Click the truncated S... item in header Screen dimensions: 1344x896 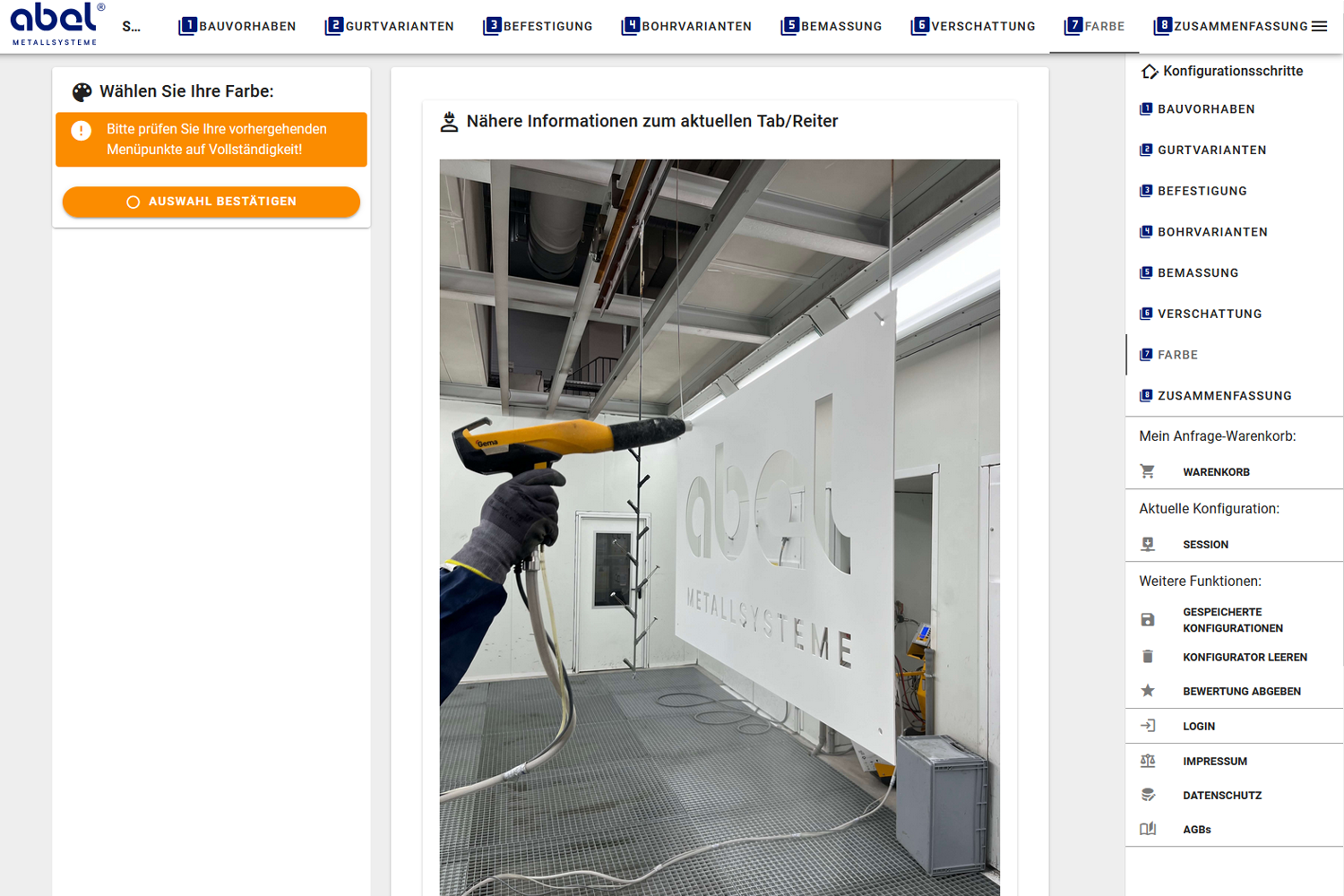pyautogui.click(x=132, y=27)
